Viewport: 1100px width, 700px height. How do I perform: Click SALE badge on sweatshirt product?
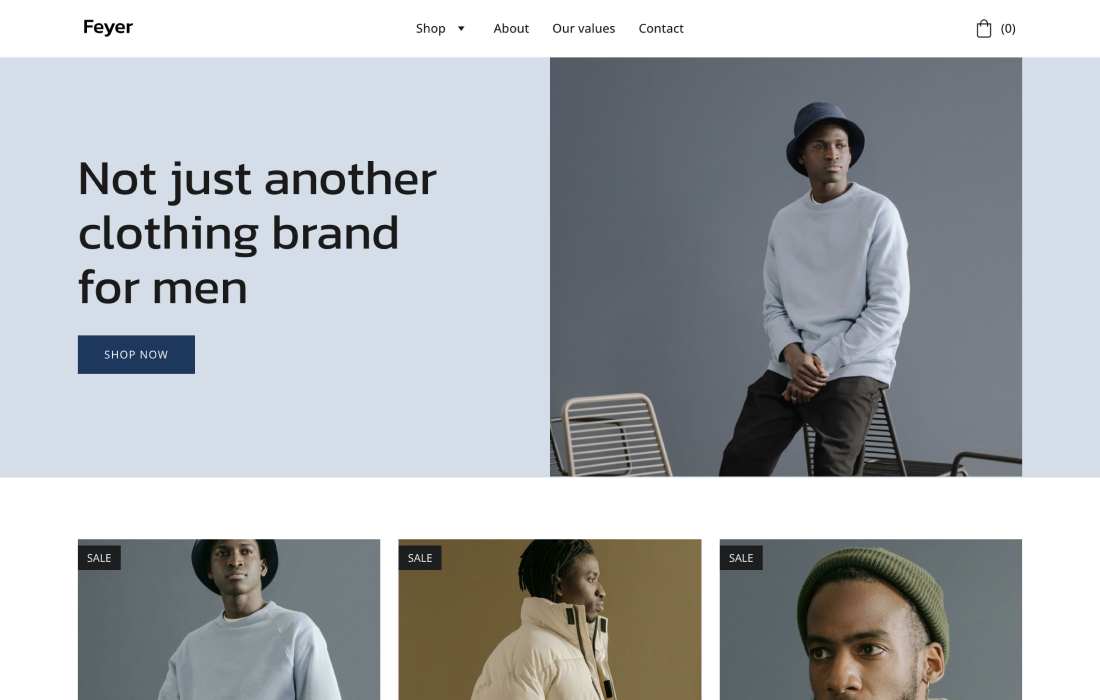[x=99, y=558]
